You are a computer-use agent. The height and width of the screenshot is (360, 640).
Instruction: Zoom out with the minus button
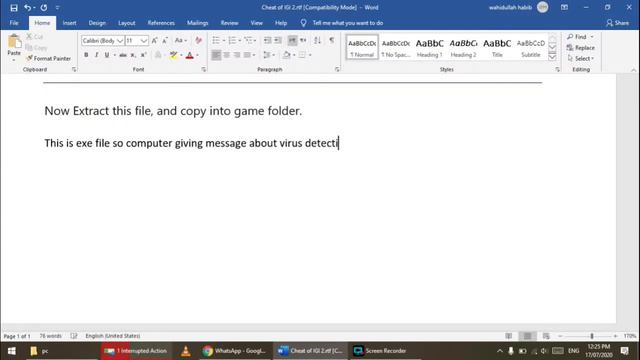(x=560, y=336)
